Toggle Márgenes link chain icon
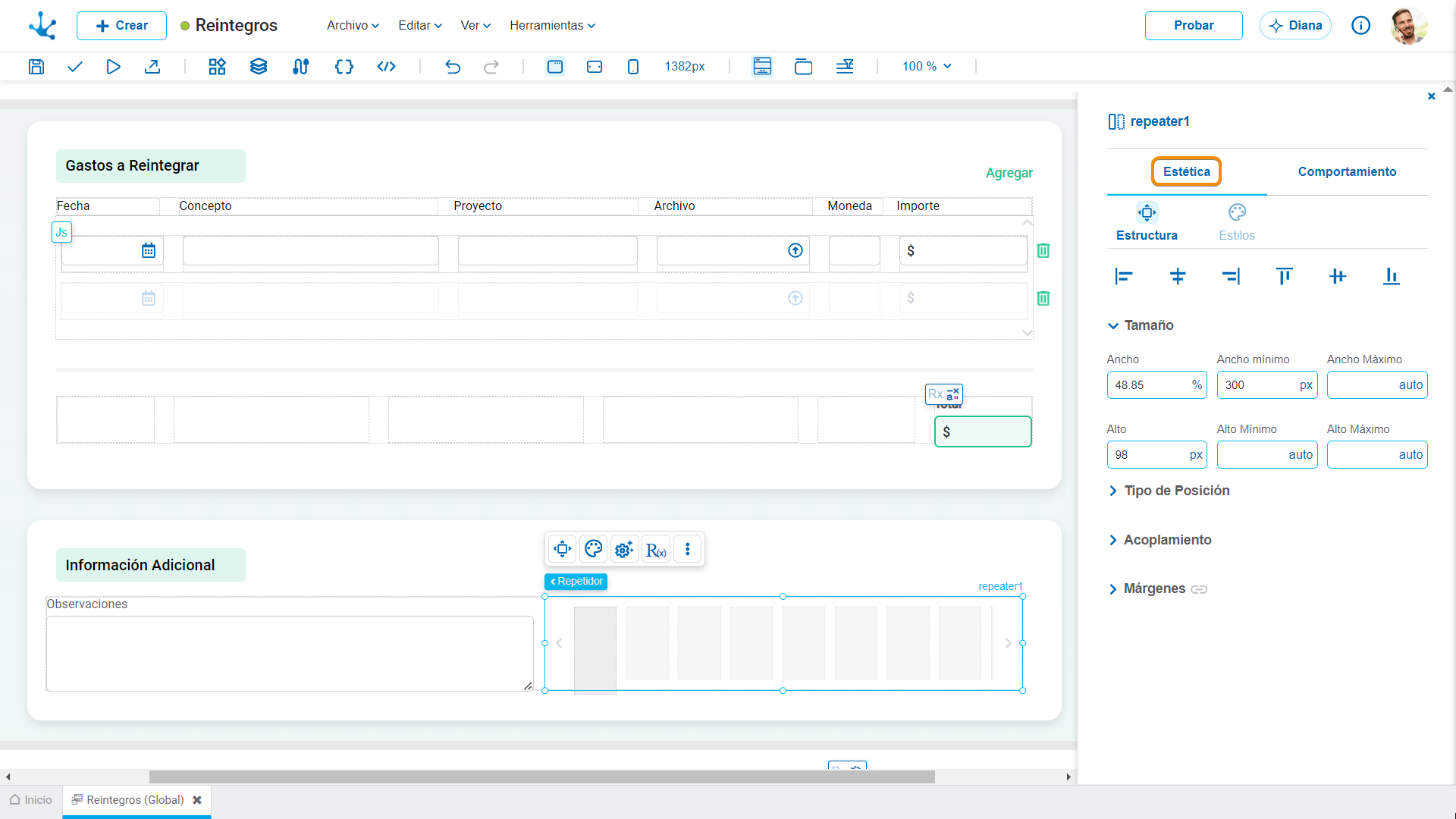The height and width of the screenshot is (819, 1456). click(1199, 589)
